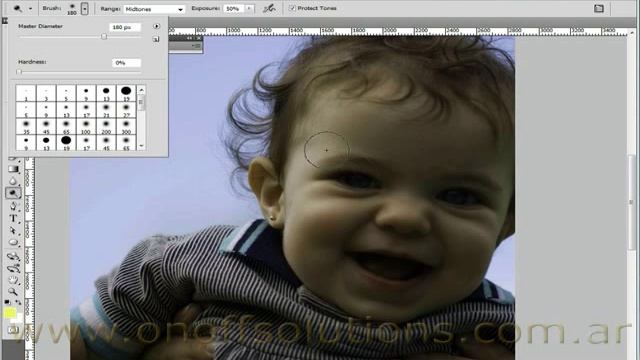
Task: Collapse the brush preset picker dropdown arrow
Action: pyautogui.click(x=84, y=9)
